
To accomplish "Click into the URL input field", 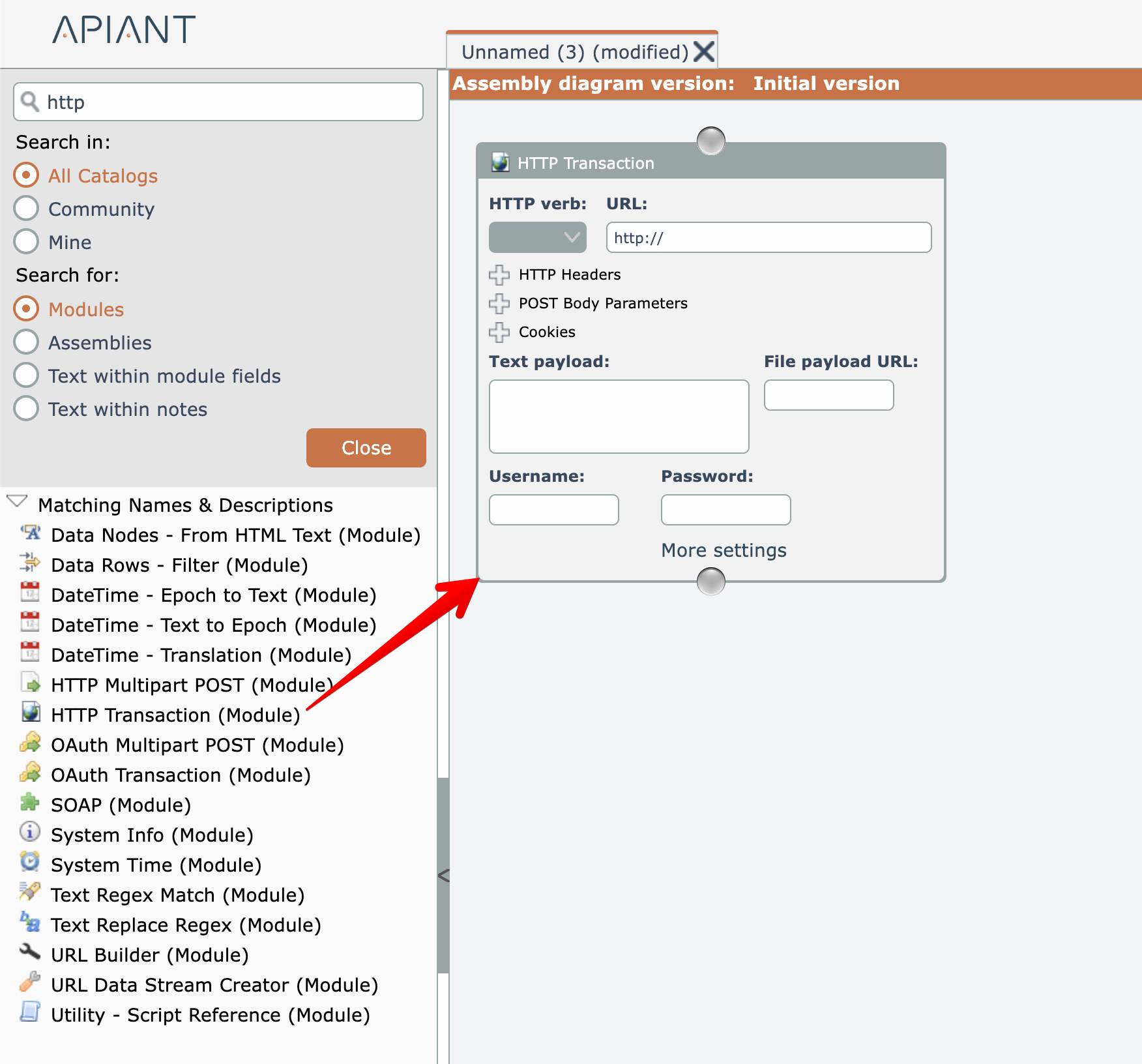I will [768, 237].
